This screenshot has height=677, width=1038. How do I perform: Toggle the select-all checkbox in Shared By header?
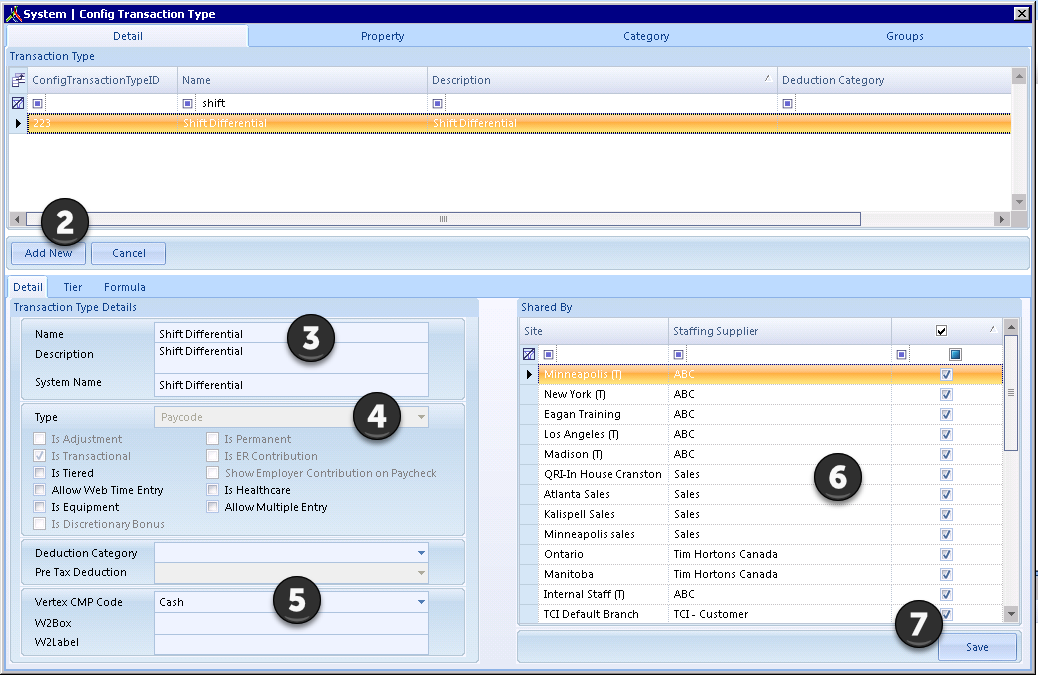click(x=941, y=331)
